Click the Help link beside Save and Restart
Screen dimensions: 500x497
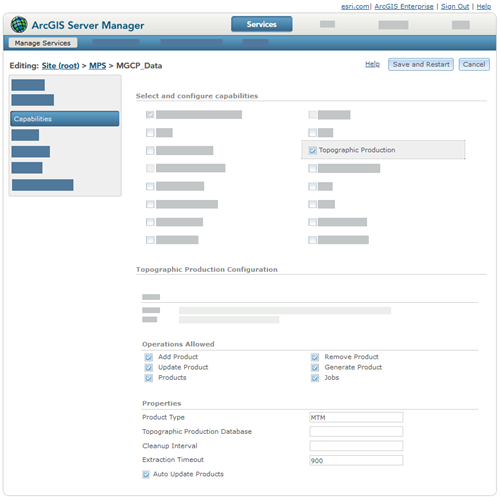[x=372, y=64]
